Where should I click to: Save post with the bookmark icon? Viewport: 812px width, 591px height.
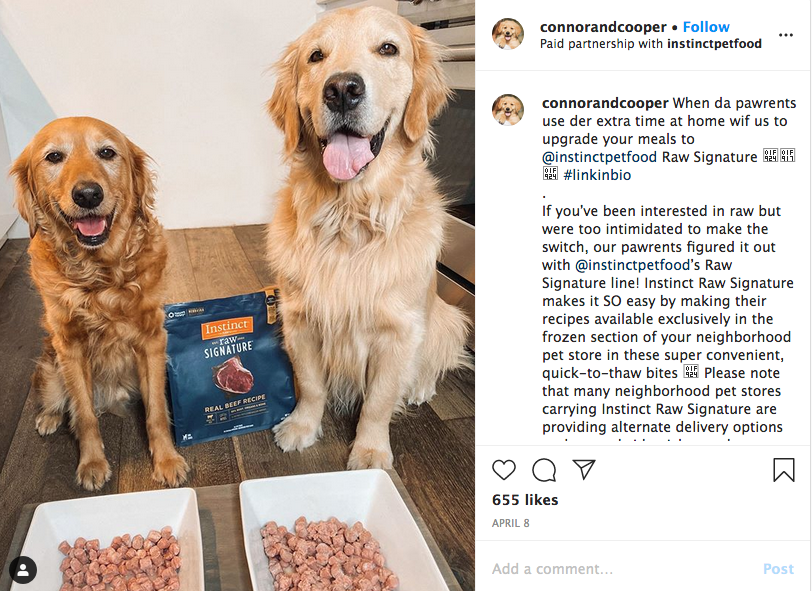[x=784, y=470]
